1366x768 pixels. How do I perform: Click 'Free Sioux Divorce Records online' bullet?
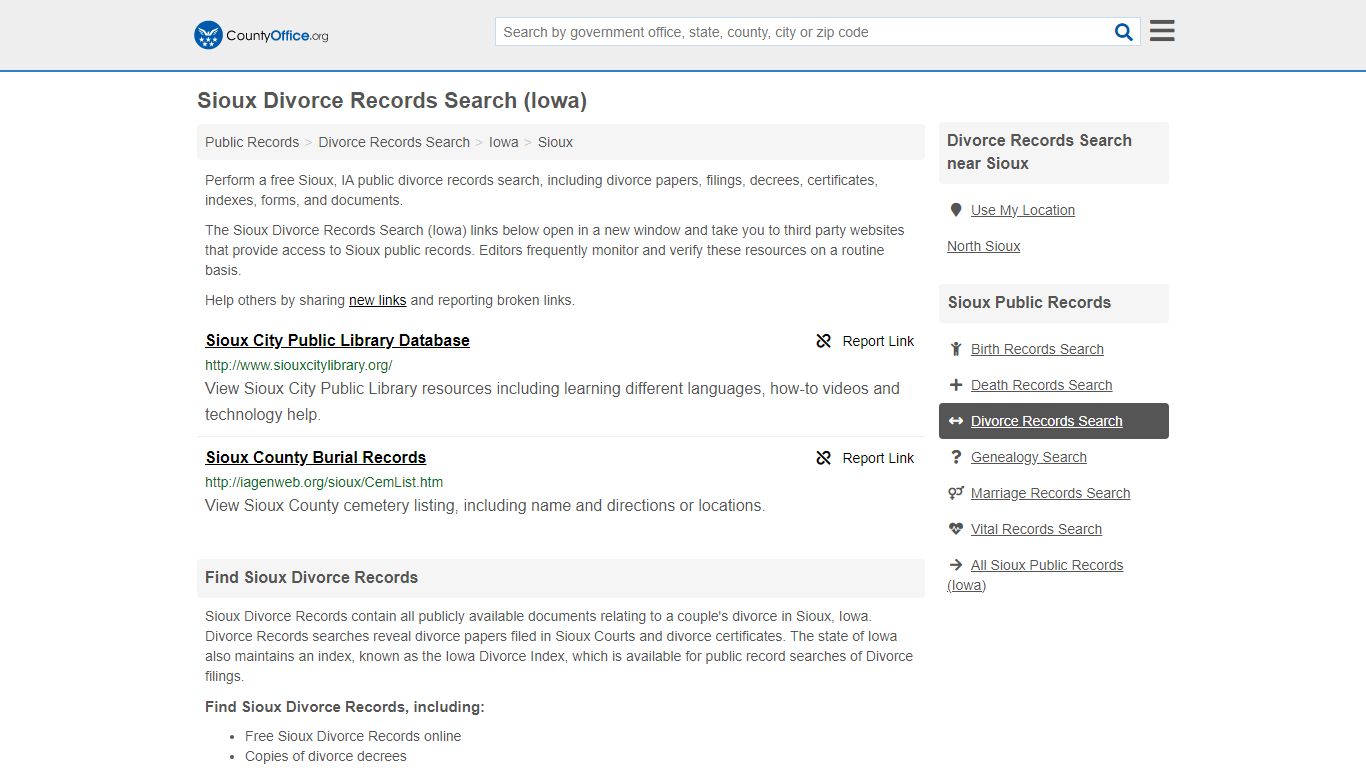[x=353, y=736]
